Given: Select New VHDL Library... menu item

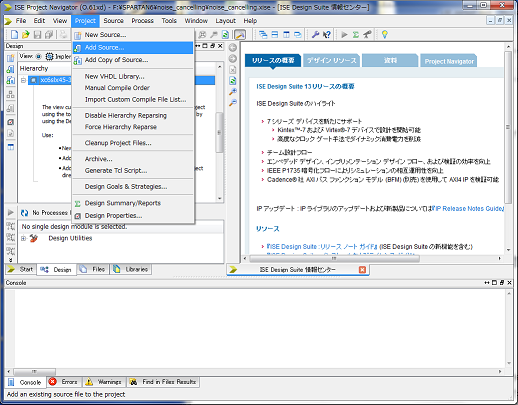Looking at the screenshot, I should click(x=133, y=76).
